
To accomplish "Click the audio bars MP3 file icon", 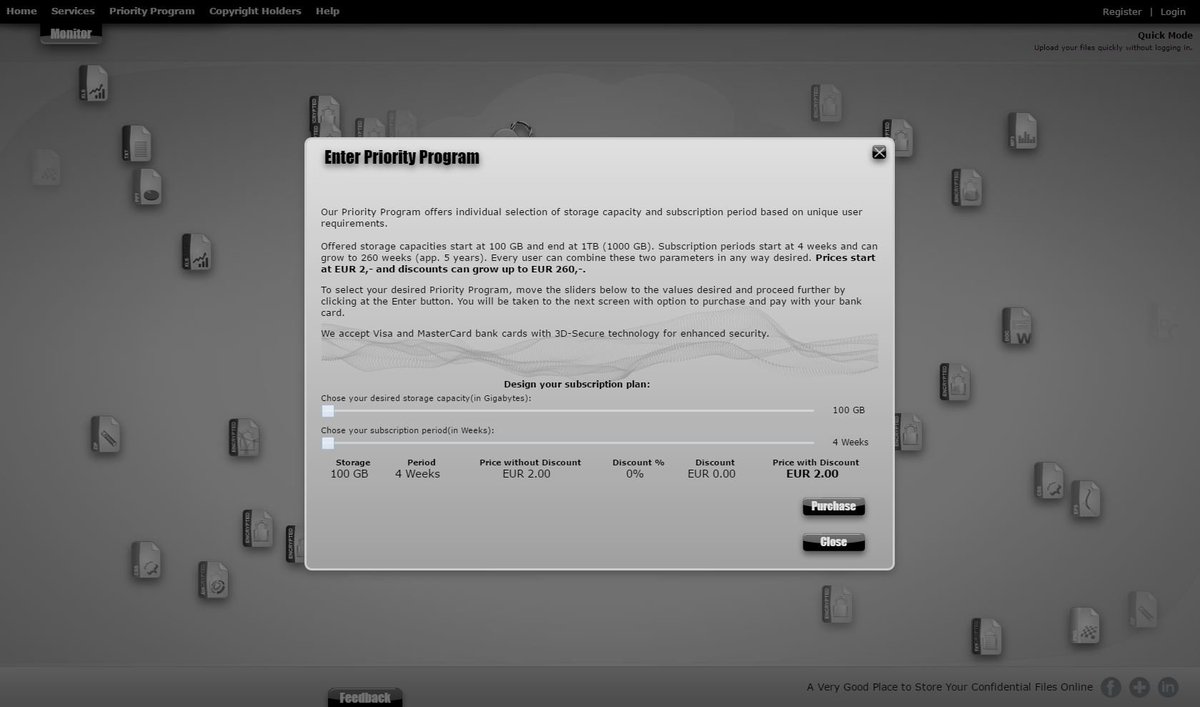I will pos(1023,130).
